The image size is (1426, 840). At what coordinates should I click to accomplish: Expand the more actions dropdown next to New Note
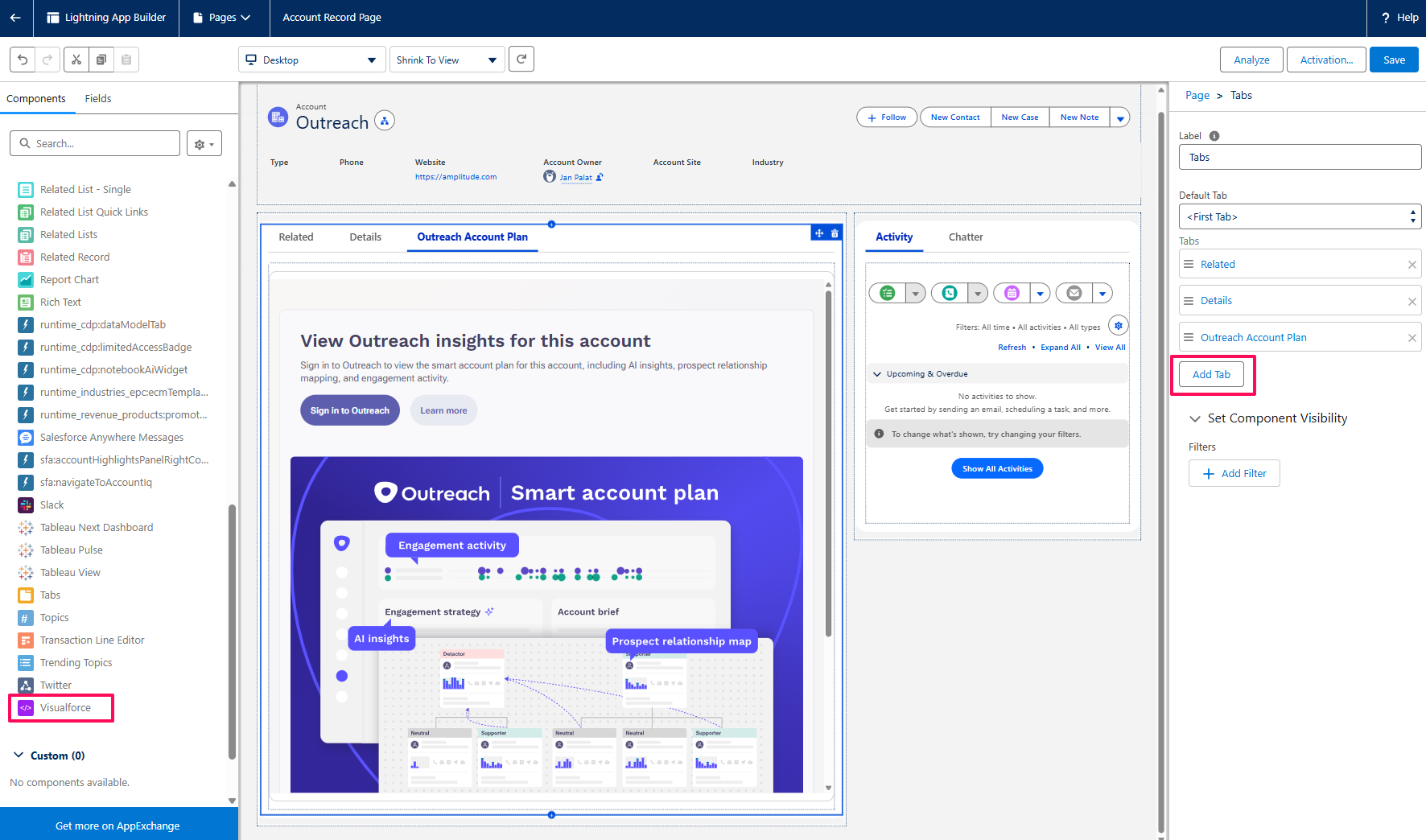click(1119, 117)
